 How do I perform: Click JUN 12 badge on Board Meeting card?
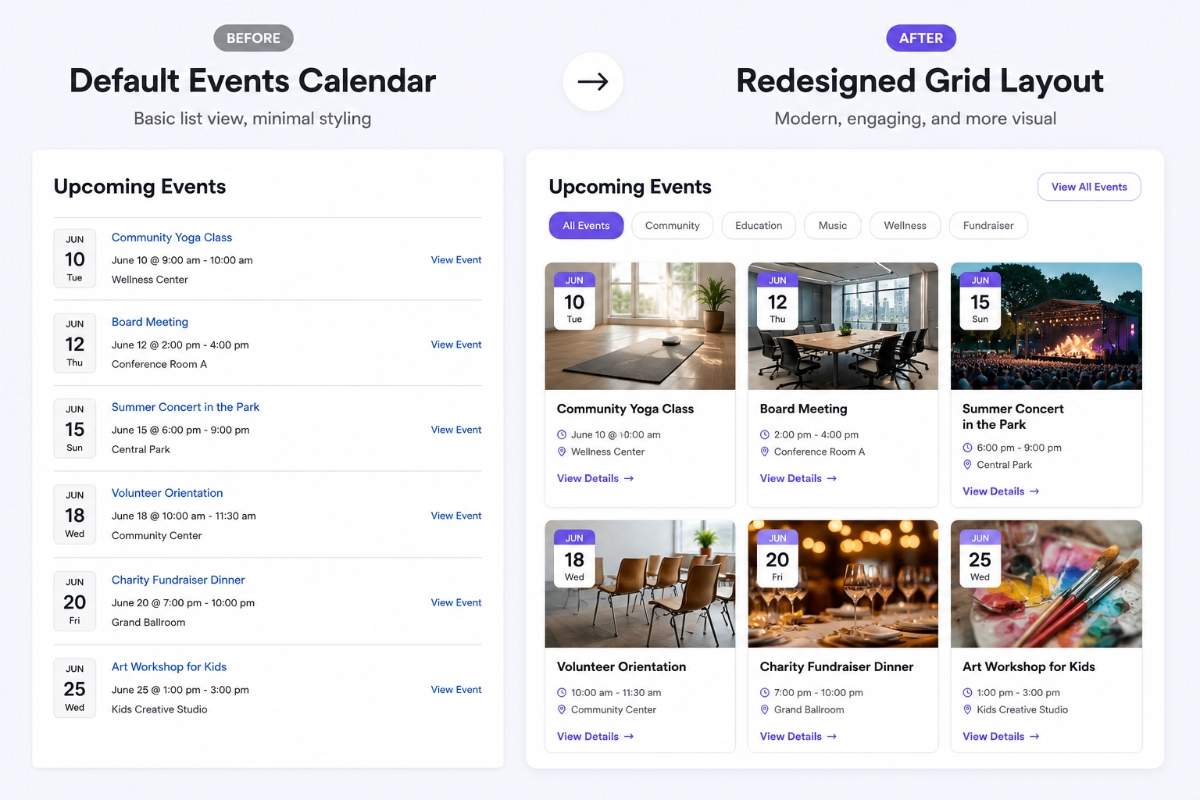(777, 302)
